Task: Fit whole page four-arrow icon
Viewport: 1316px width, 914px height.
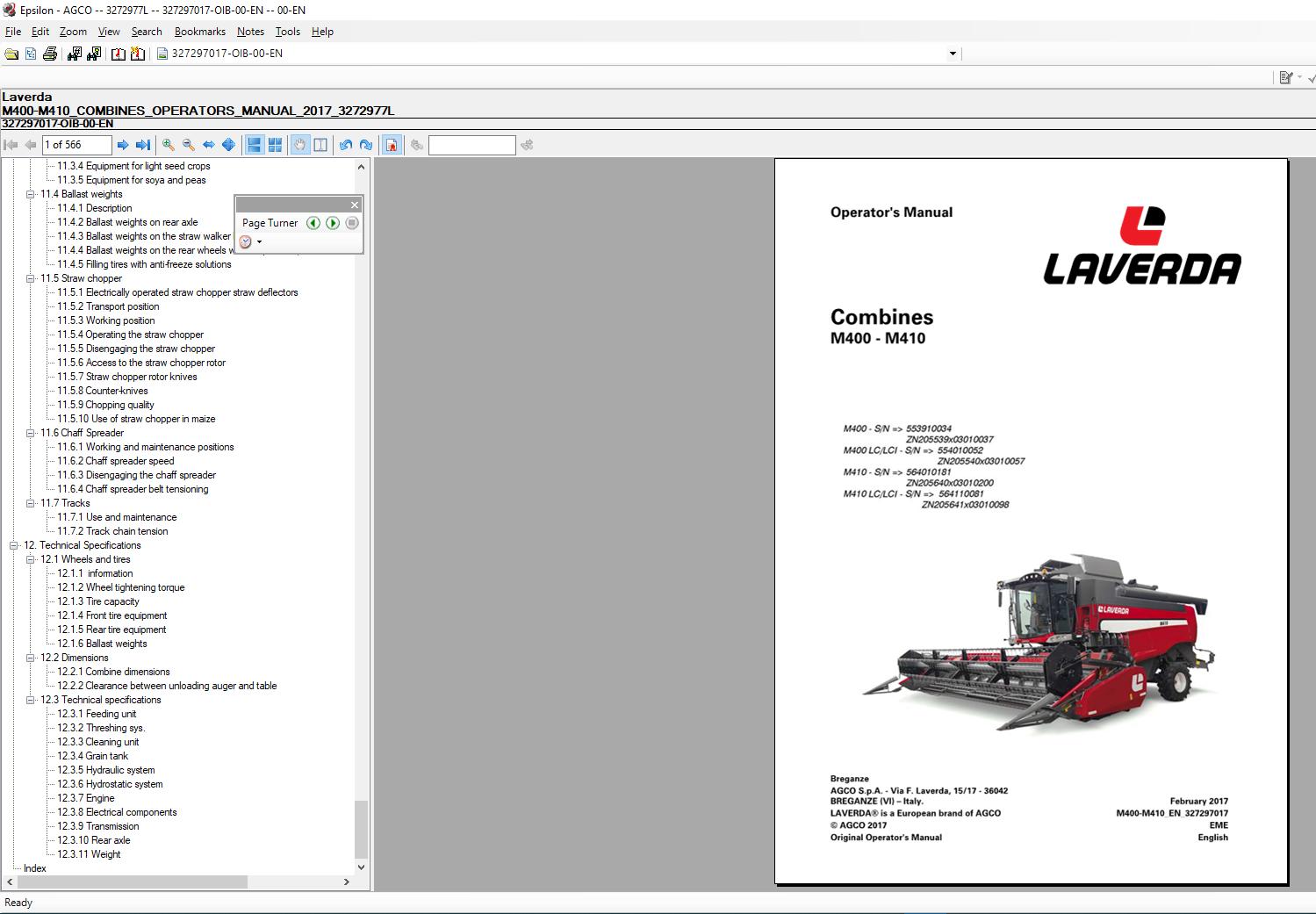Action: (x=229, y=145)
